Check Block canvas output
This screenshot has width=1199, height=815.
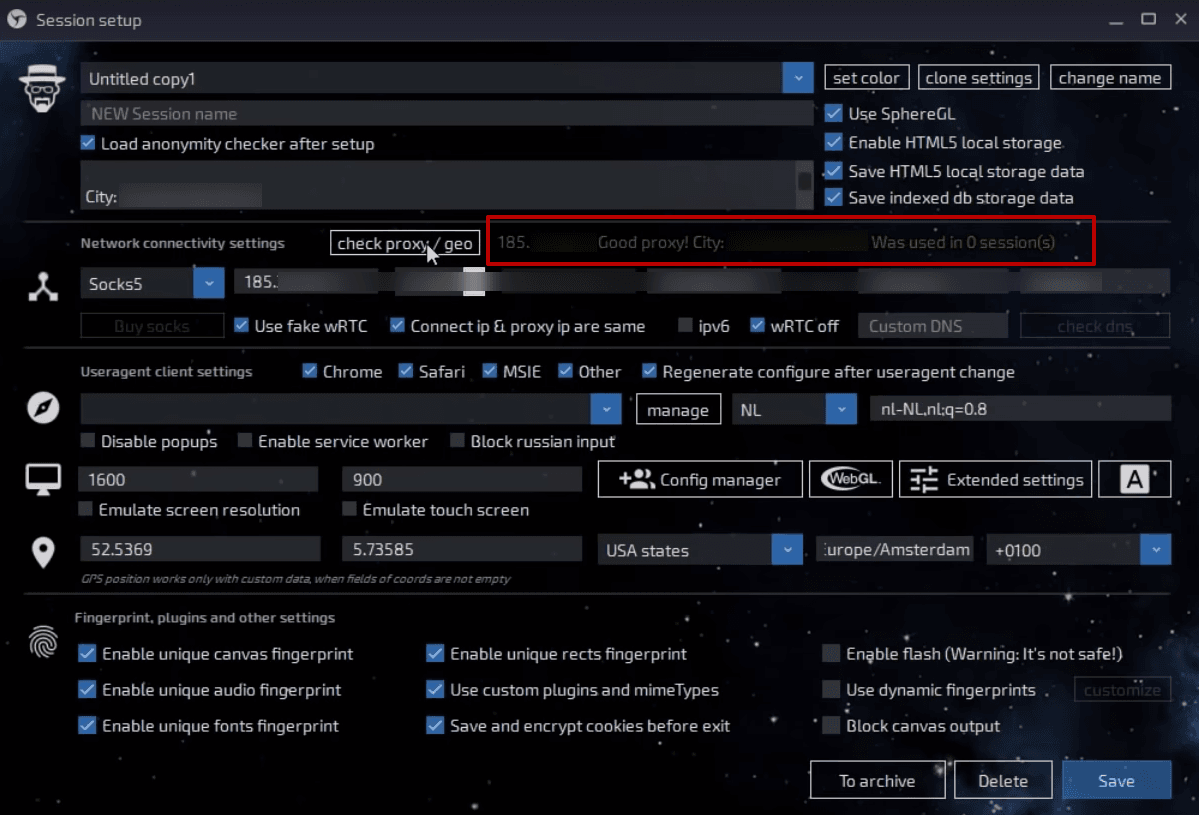(831, 725)
